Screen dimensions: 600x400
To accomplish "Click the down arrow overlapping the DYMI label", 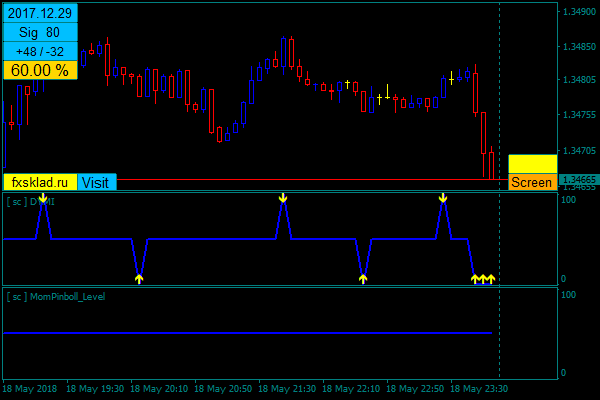I will [x=43, y=198].
